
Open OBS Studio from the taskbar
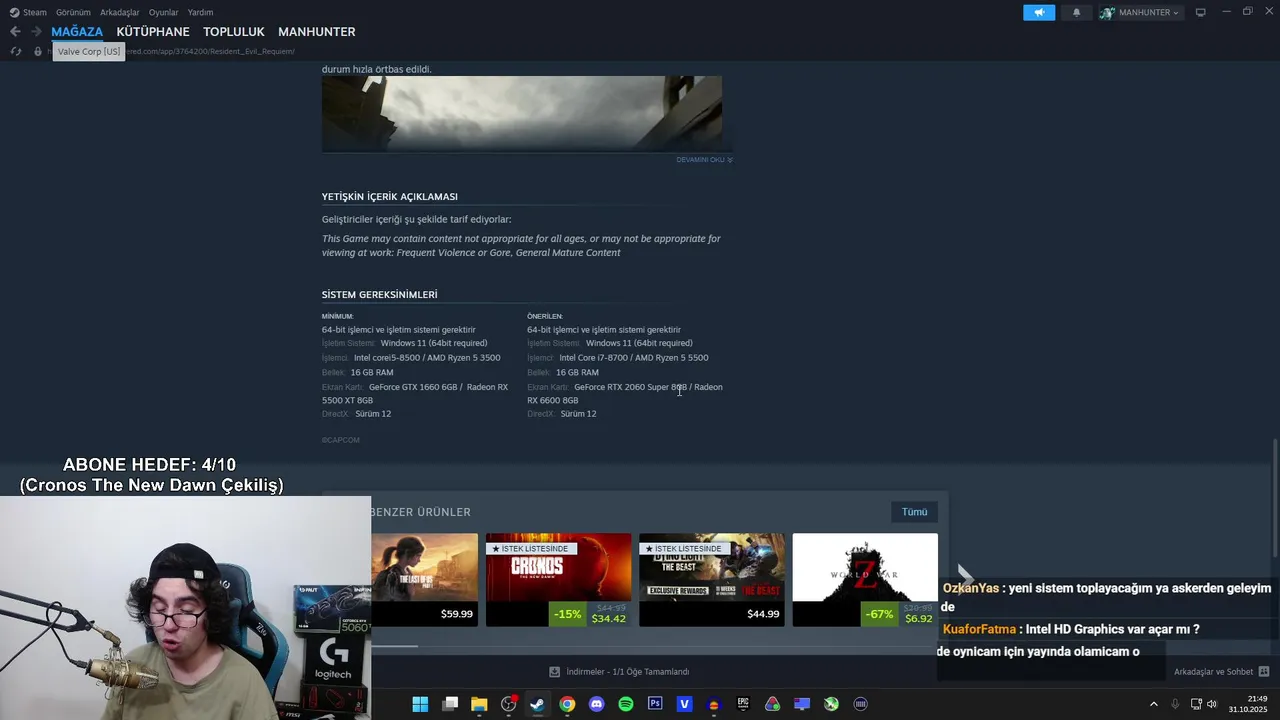tap(508, 704)
